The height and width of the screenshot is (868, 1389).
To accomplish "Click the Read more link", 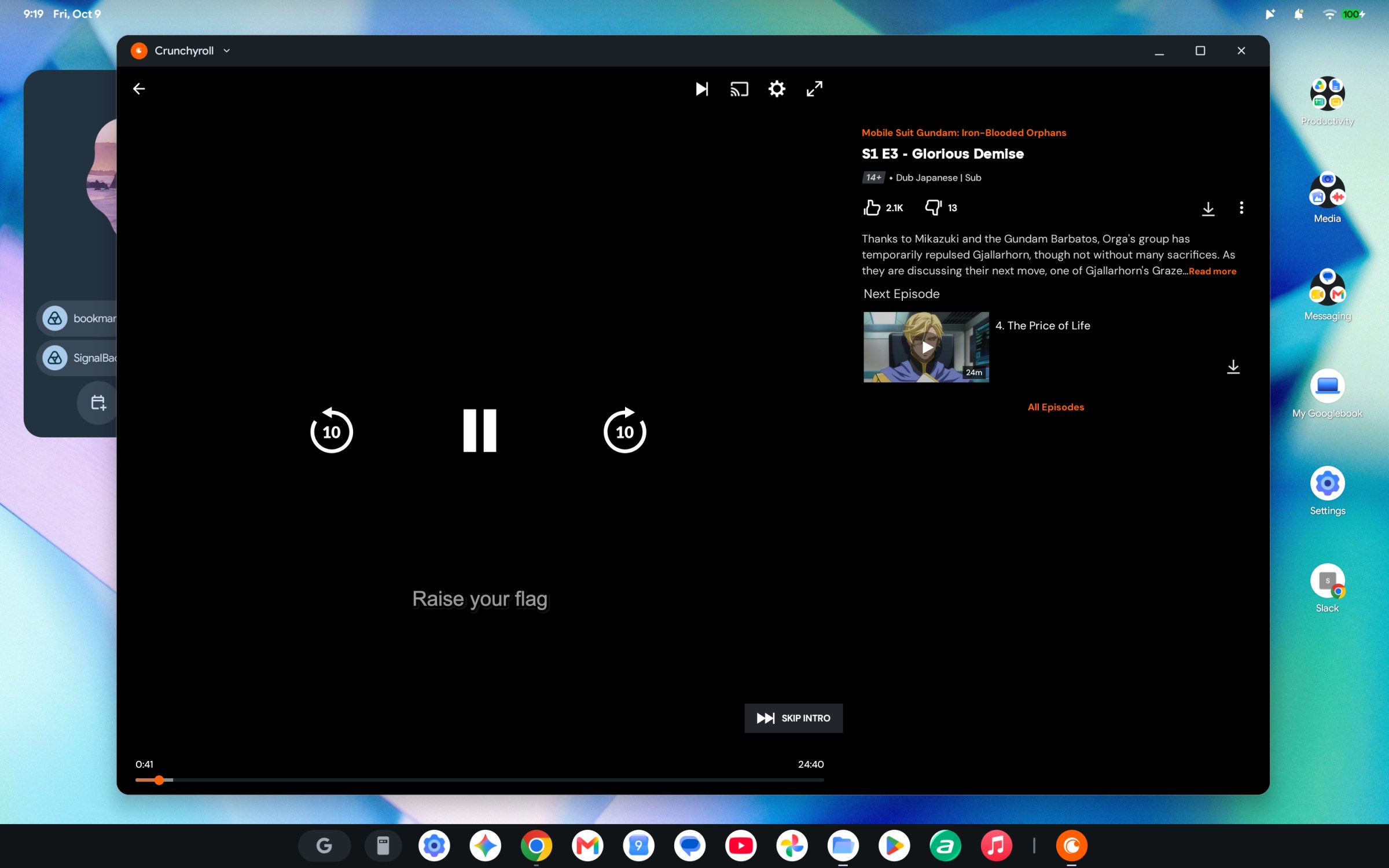I will click(1212, 271).
